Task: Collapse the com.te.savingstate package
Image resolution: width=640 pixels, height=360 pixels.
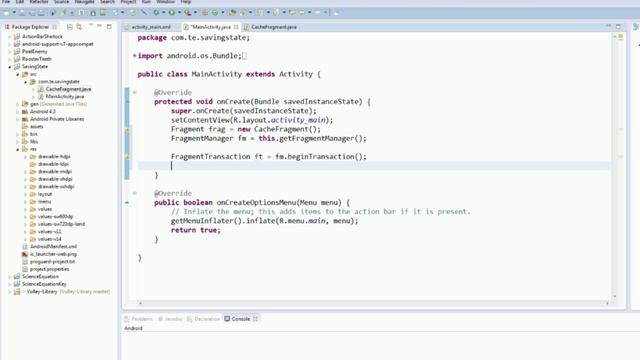Action: pos(25,82)
